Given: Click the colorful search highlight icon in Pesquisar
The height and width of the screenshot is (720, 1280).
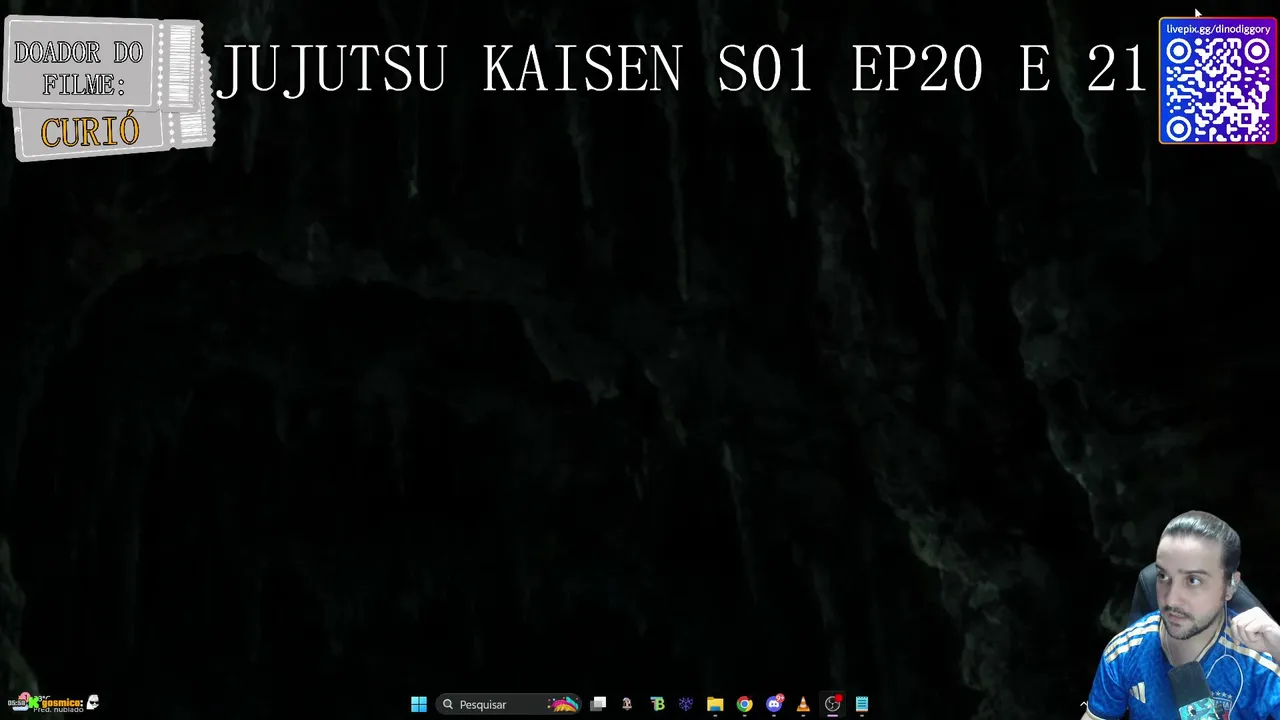Looking at the screenshot, I should (563, 705).
